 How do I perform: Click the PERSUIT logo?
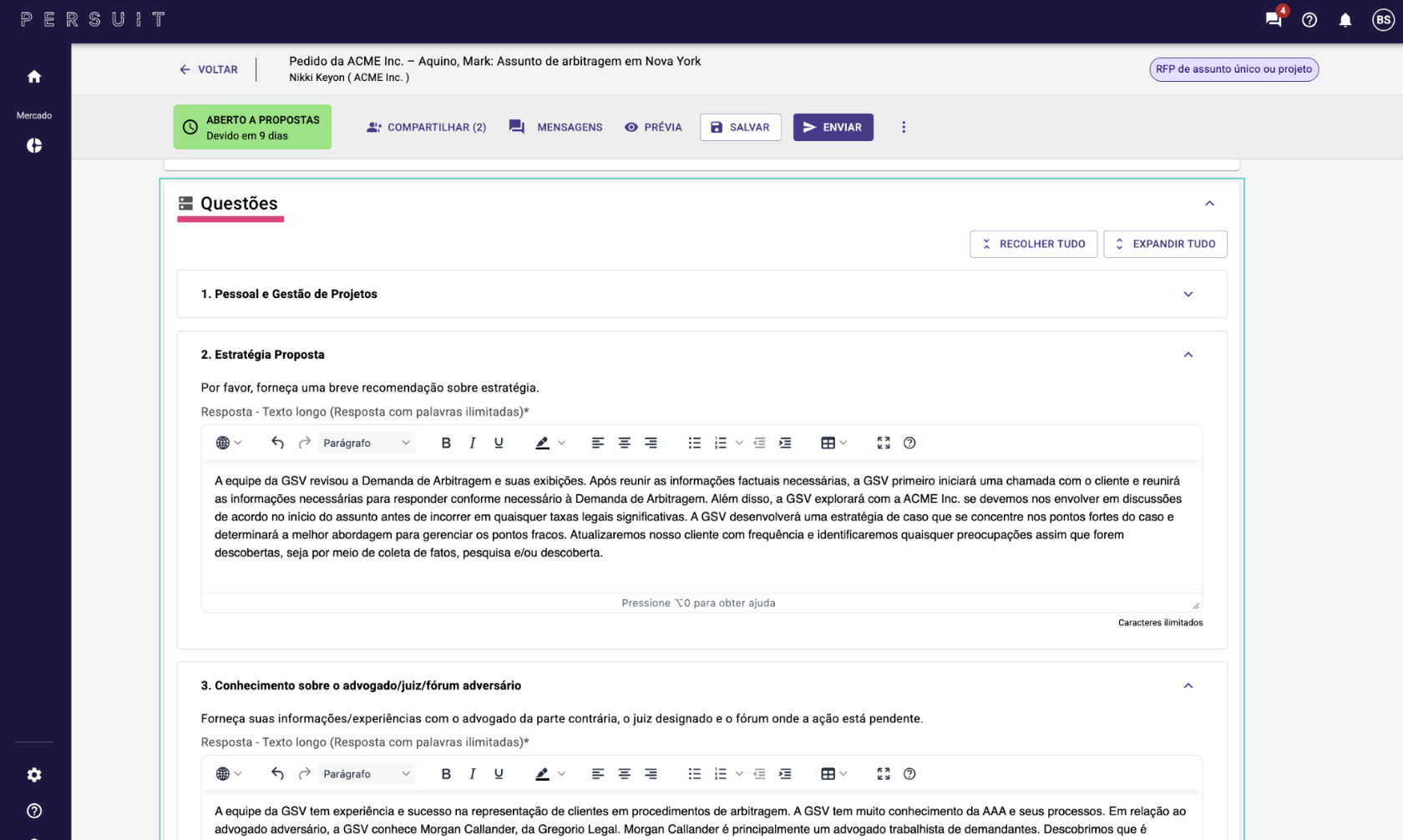pos(93,19)
